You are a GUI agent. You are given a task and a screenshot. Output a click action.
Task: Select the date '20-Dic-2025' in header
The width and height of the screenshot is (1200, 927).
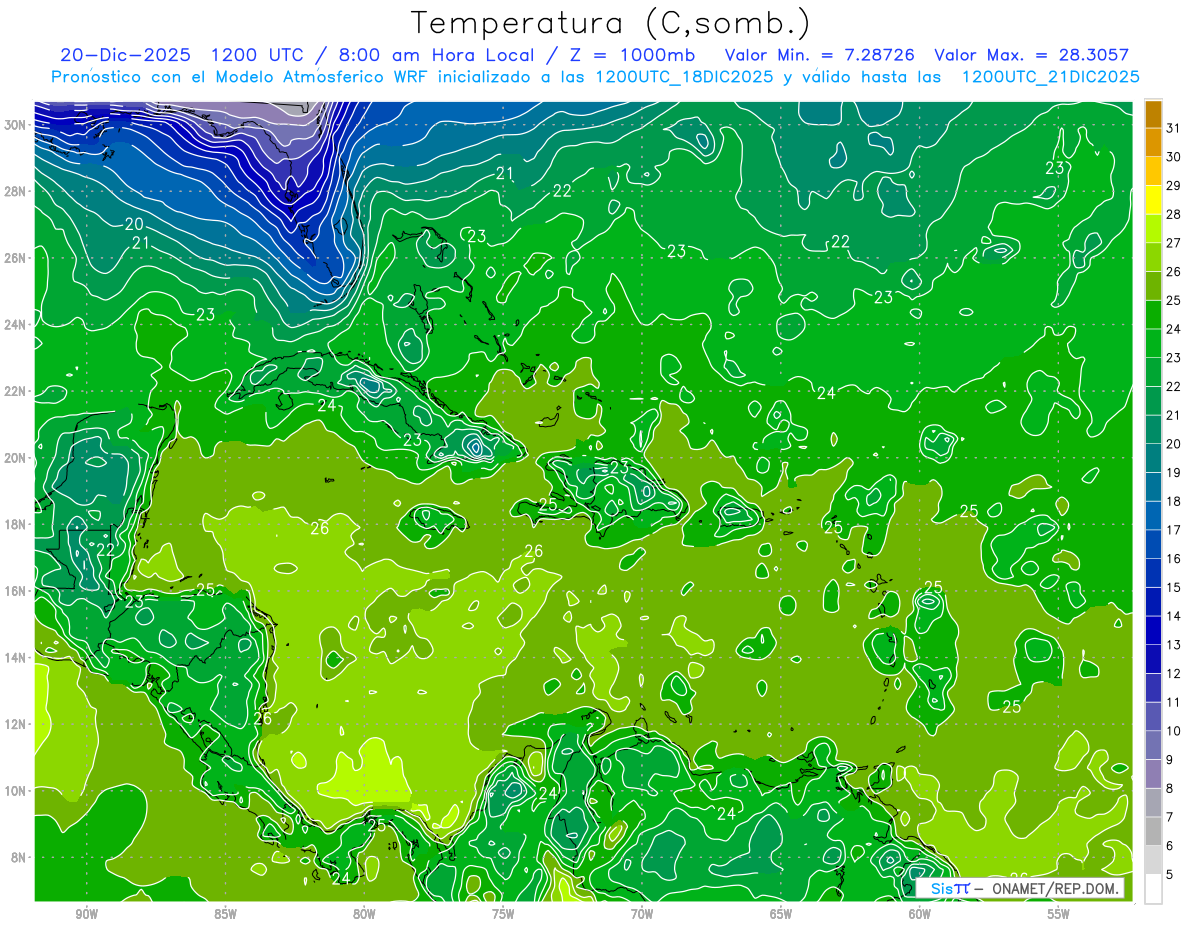[123, 54]
